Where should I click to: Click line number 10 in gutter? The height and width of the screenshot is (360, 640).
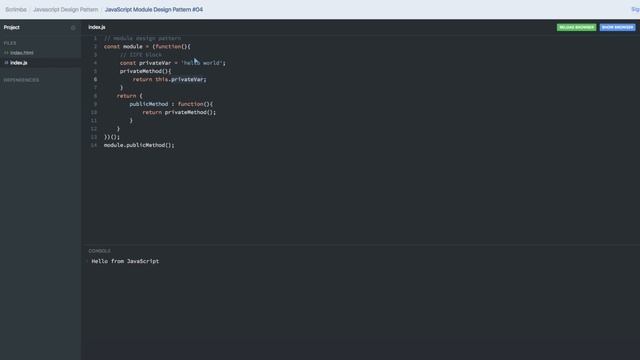click(94, 112)
